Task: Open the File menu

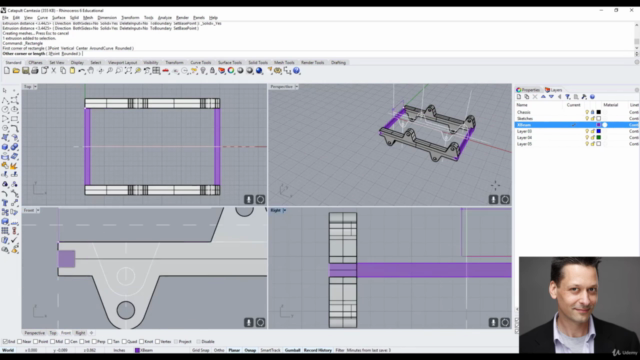Action: 5,18
